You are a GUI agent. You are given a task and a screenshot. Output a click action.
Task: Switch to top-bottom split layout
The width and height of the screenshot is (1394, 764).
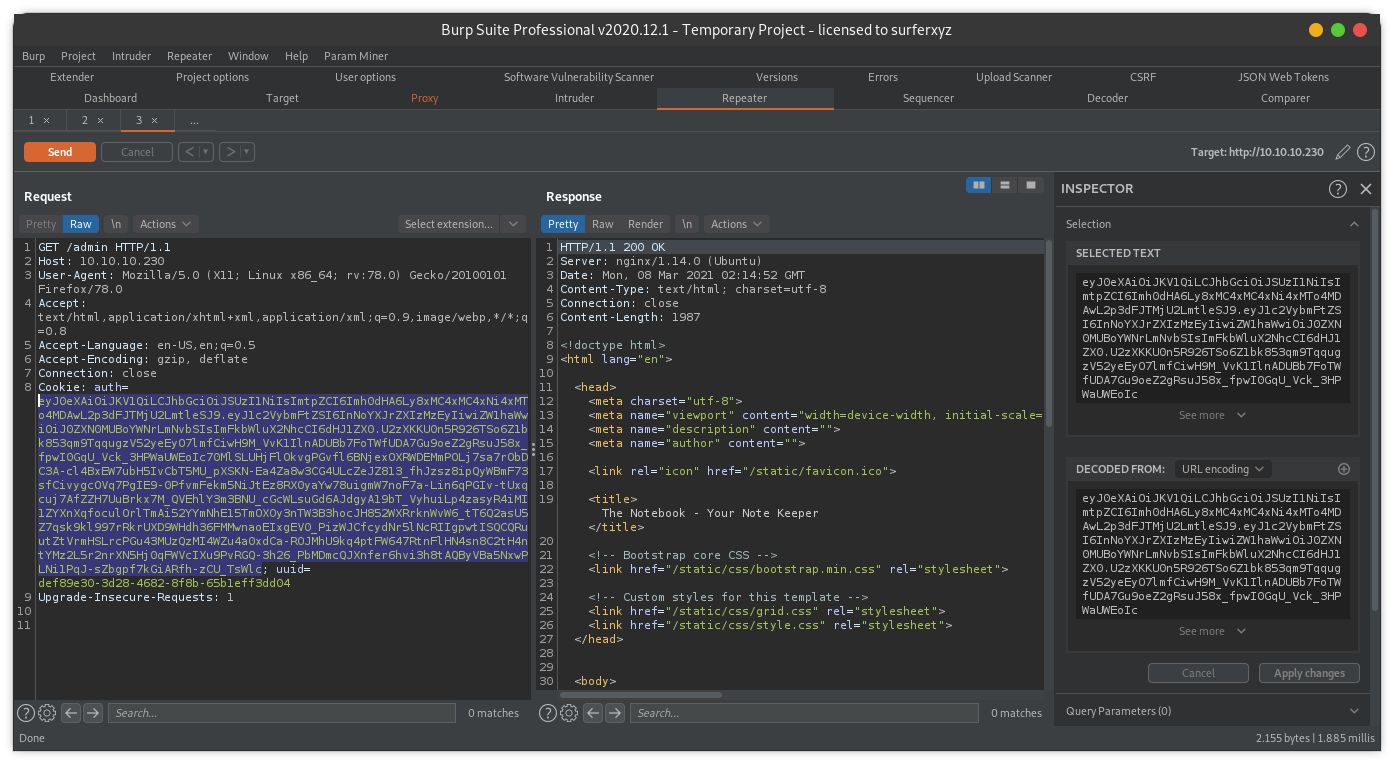1005,185
